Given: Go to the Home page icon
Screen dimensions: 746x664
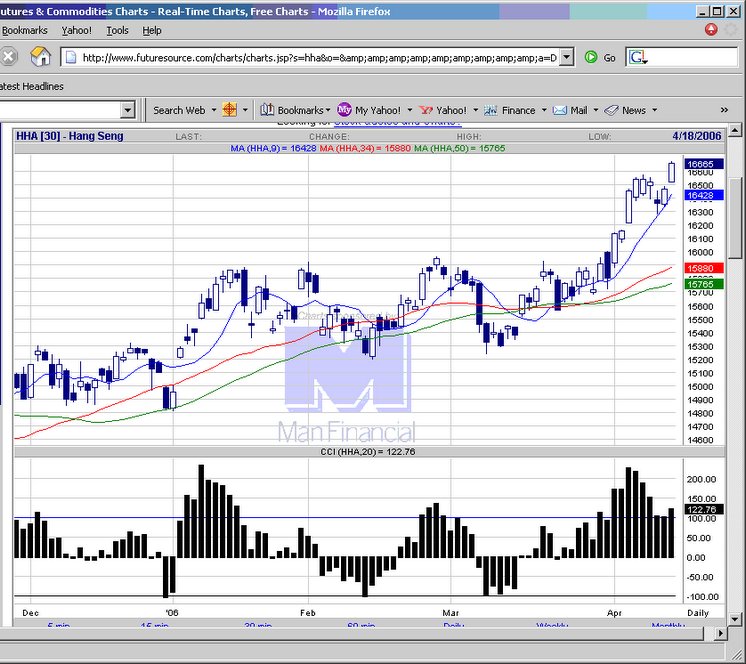Looking at the screenshot, I should point(40,57).
